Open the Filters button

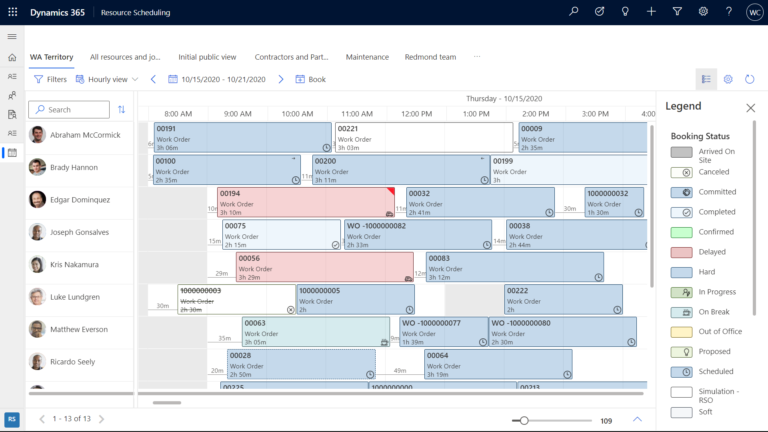(50, 79)
